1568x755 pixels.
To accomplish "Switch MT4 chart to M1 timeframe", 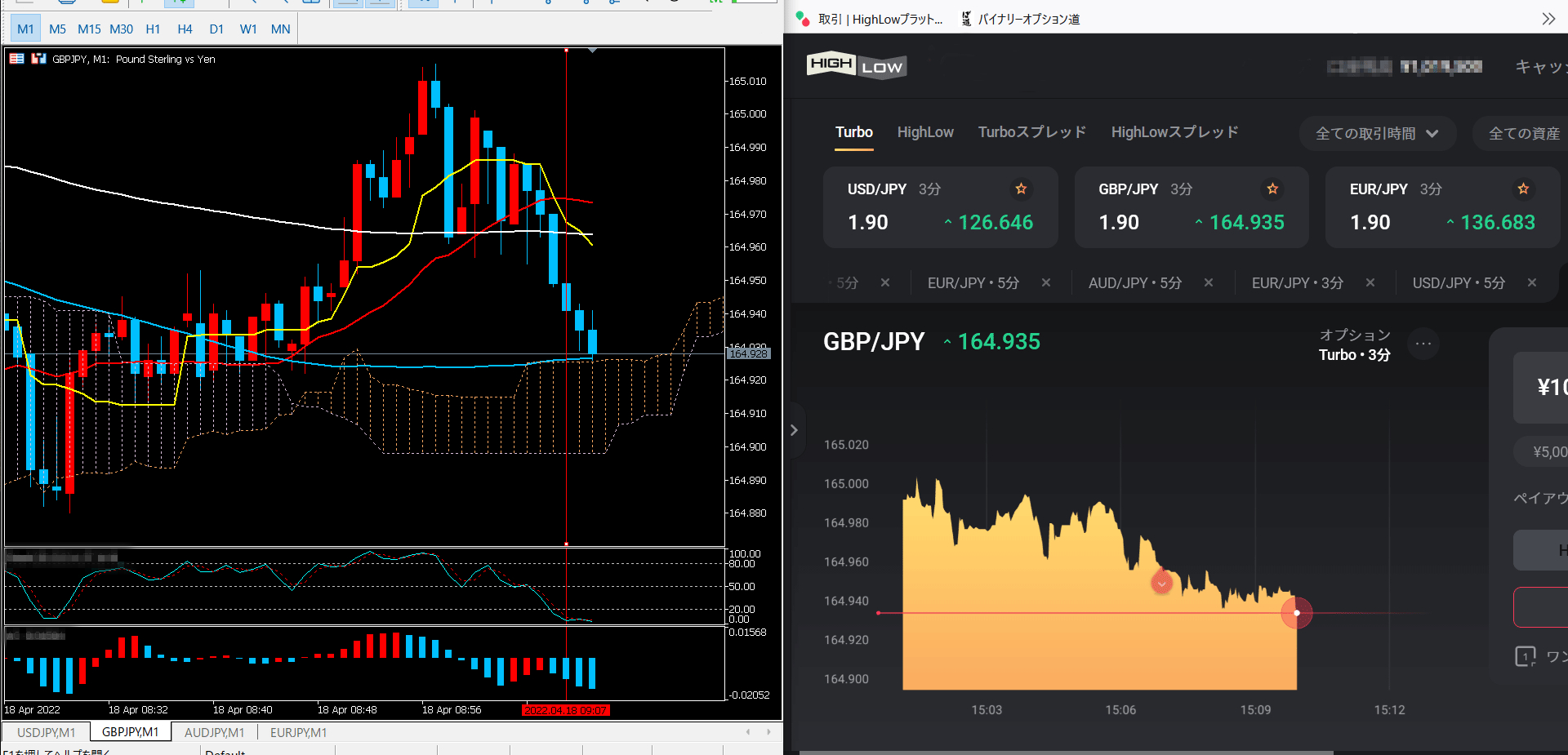I will click(25, 29).
